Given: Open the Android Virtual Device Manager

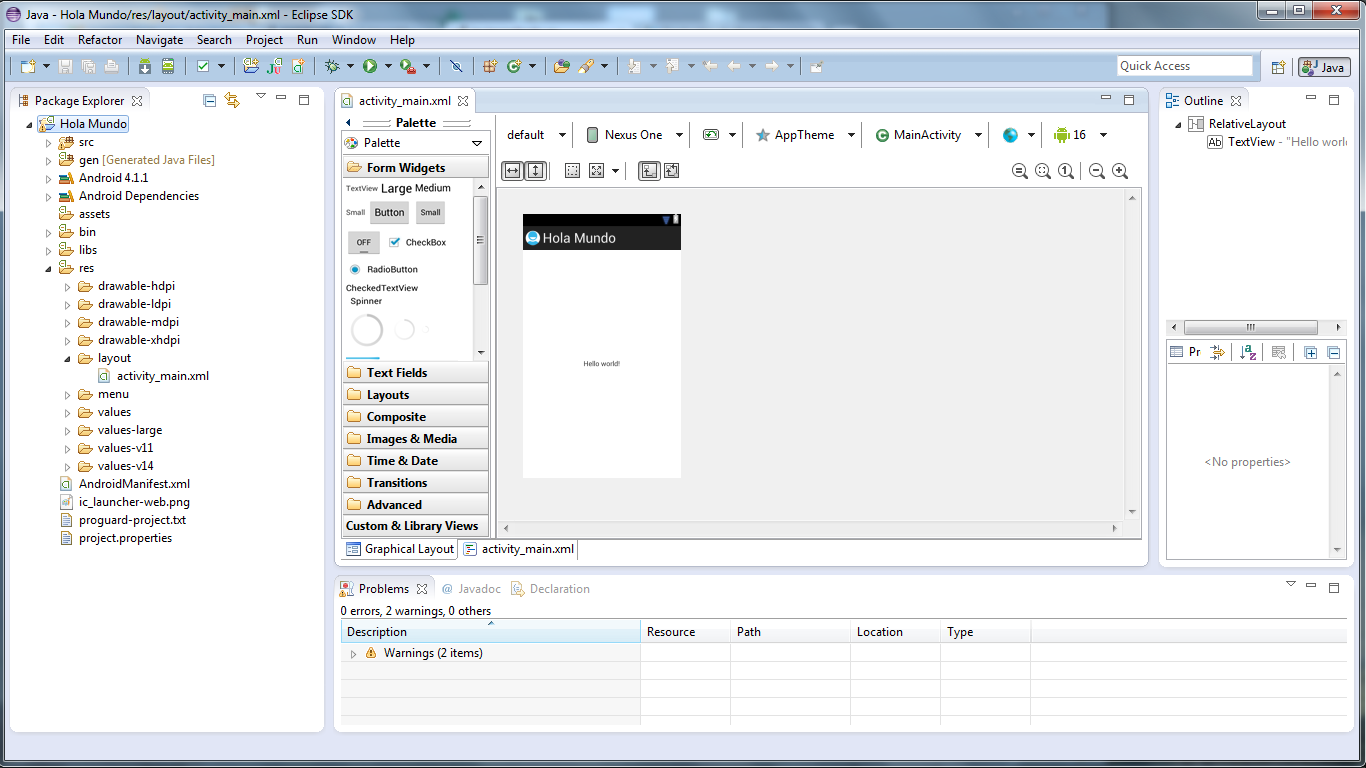Looking at the screenshot, I should tap(168, 66).
